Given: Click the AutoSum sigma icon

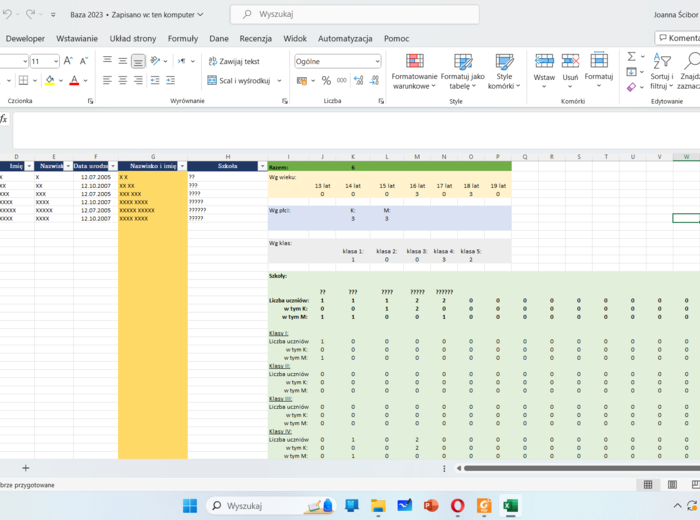Looking at the screenshot, I should tap(631, 57).
